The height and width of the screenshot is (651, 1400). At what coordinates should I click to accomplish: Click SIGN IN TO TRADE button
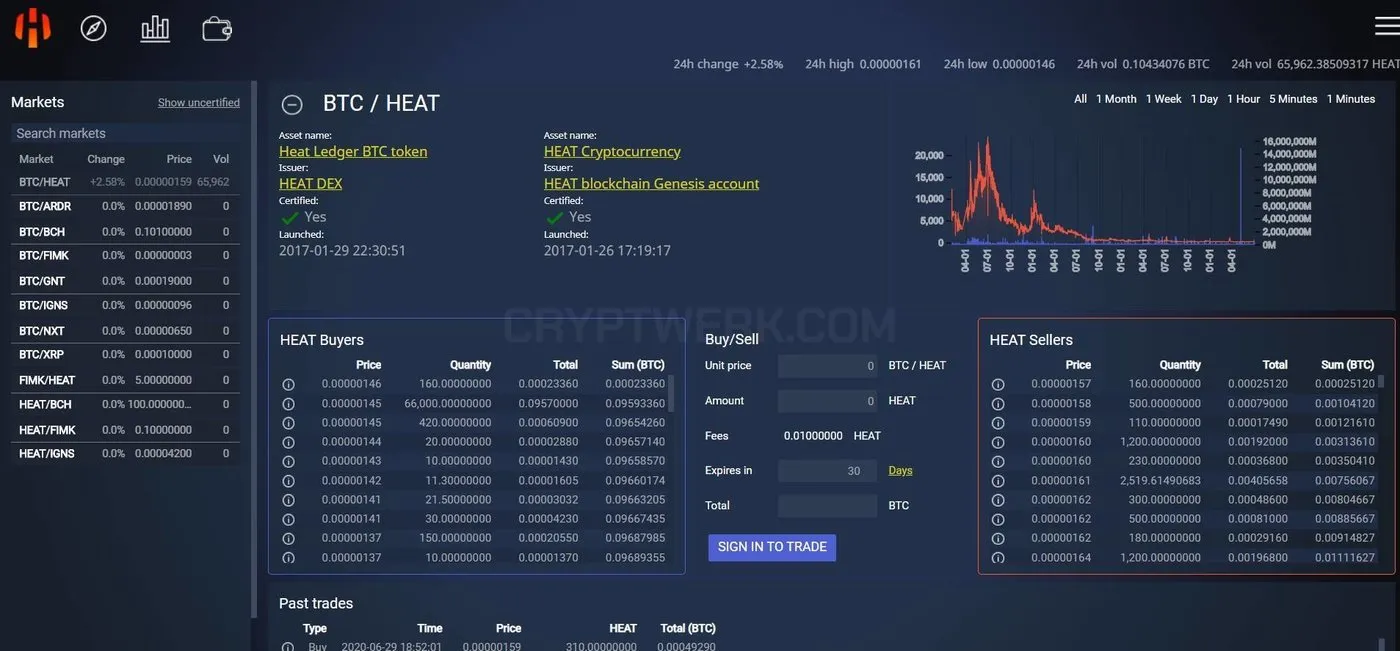click(772, 547)
